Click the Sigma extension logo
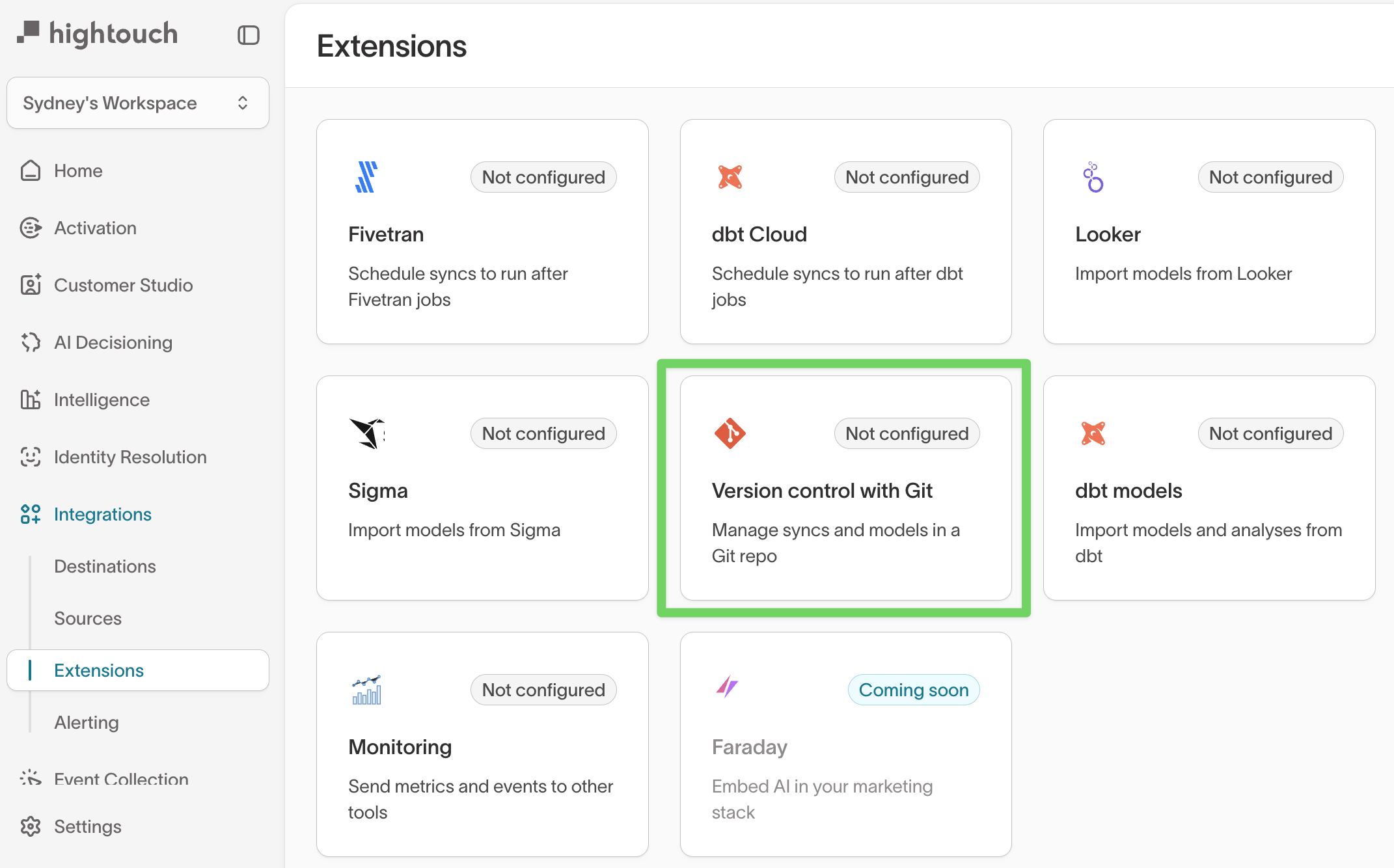Image resolution: width=1394 pixels, height=868 pixels. 366,433
